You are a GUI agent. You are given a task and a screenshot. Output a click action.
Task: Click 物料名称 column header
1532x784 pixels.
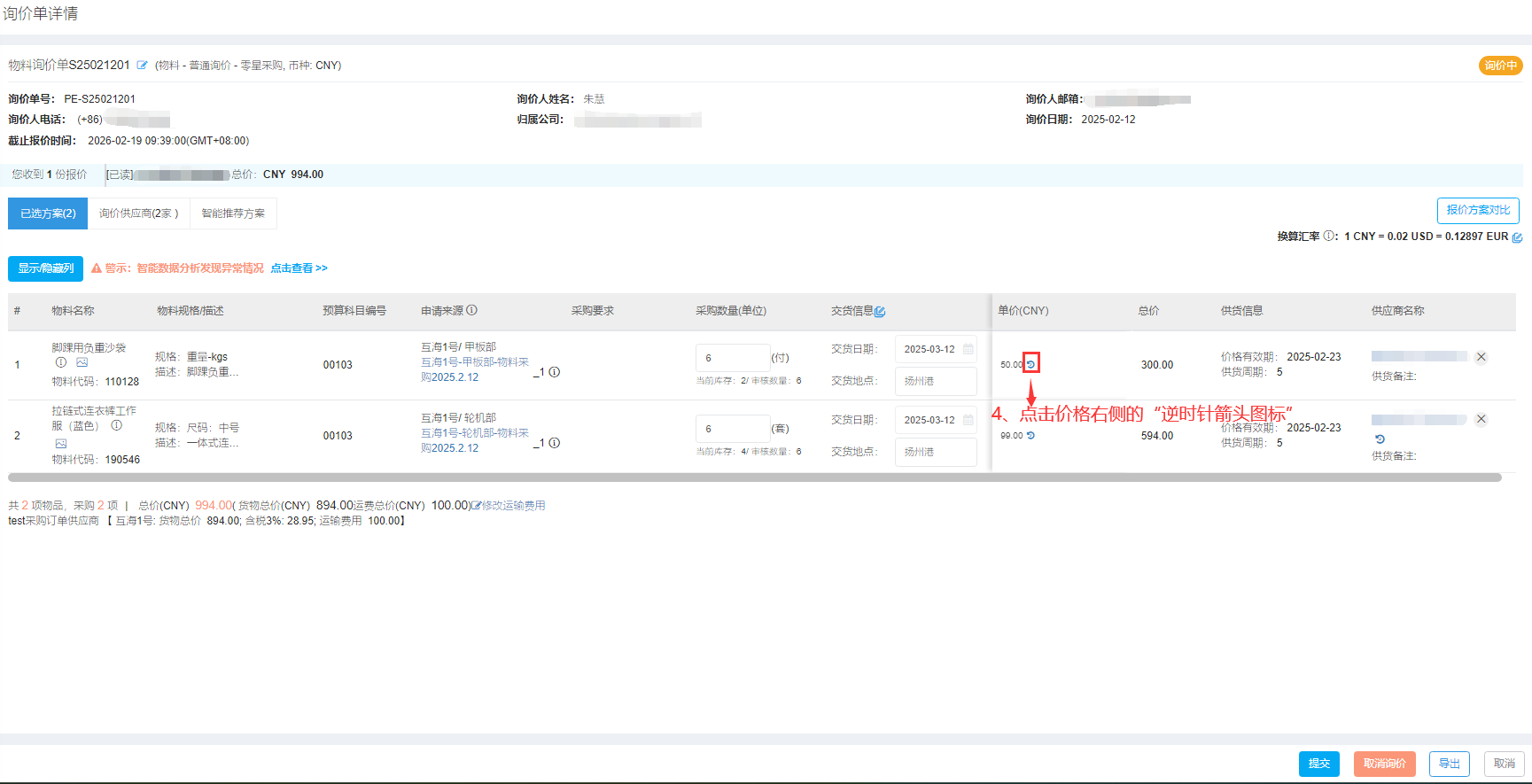click(73, 311)
